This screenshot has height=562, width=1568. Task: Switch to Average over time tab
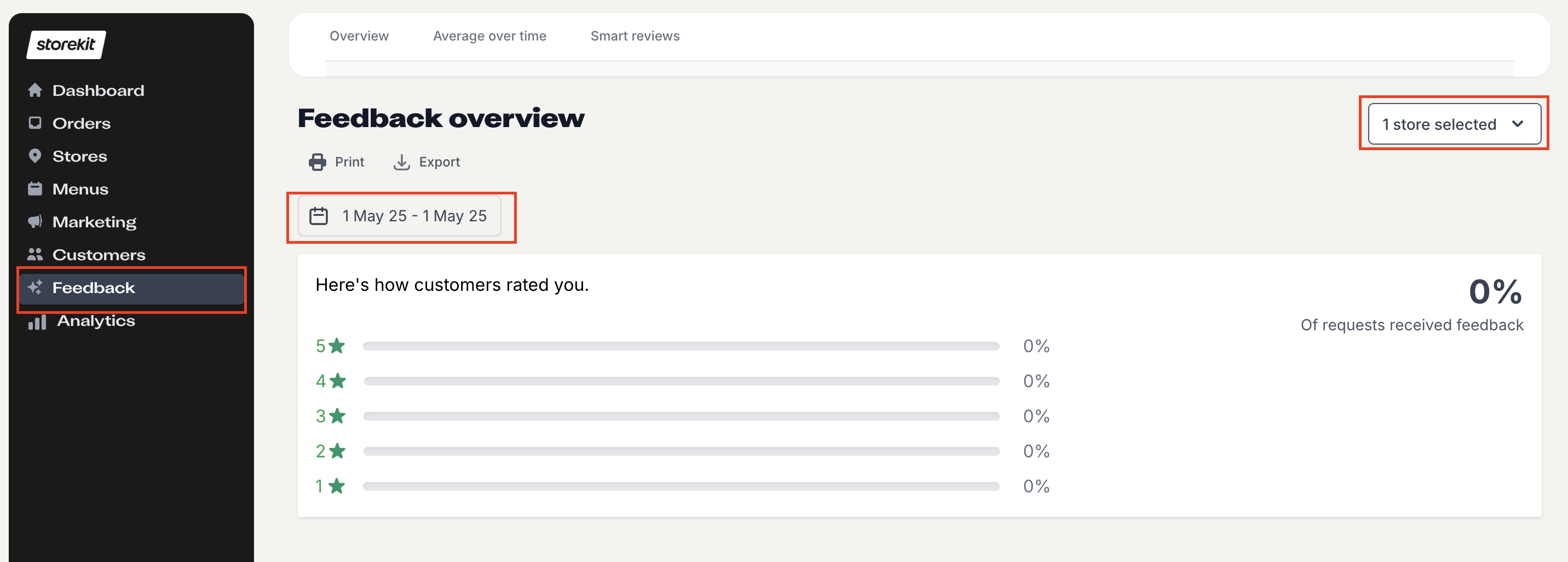pos(489,36)
